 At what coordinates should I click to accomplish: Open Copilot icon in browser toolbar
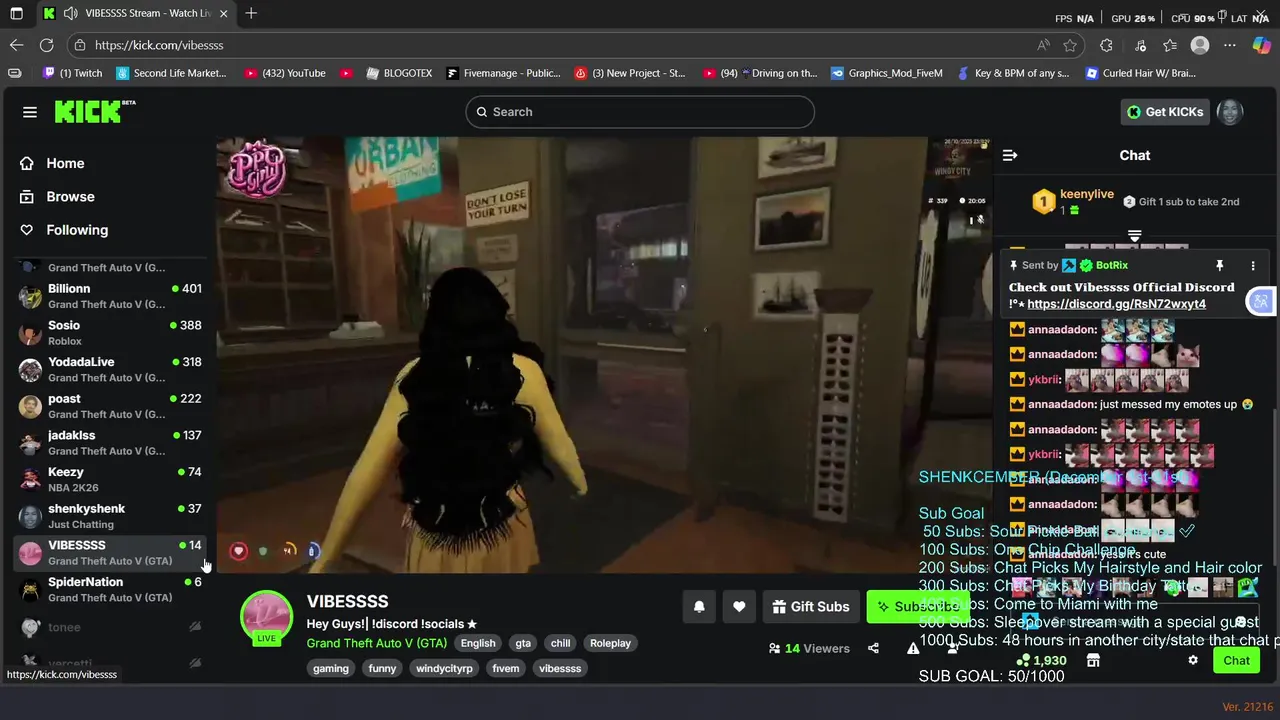(x=1261, y=45)
